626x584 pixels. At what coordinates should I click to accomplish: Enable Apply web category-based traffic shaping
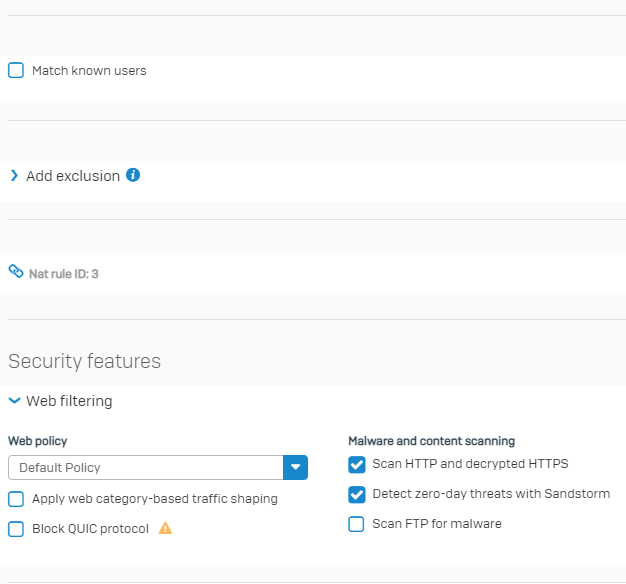coord(16,499)
